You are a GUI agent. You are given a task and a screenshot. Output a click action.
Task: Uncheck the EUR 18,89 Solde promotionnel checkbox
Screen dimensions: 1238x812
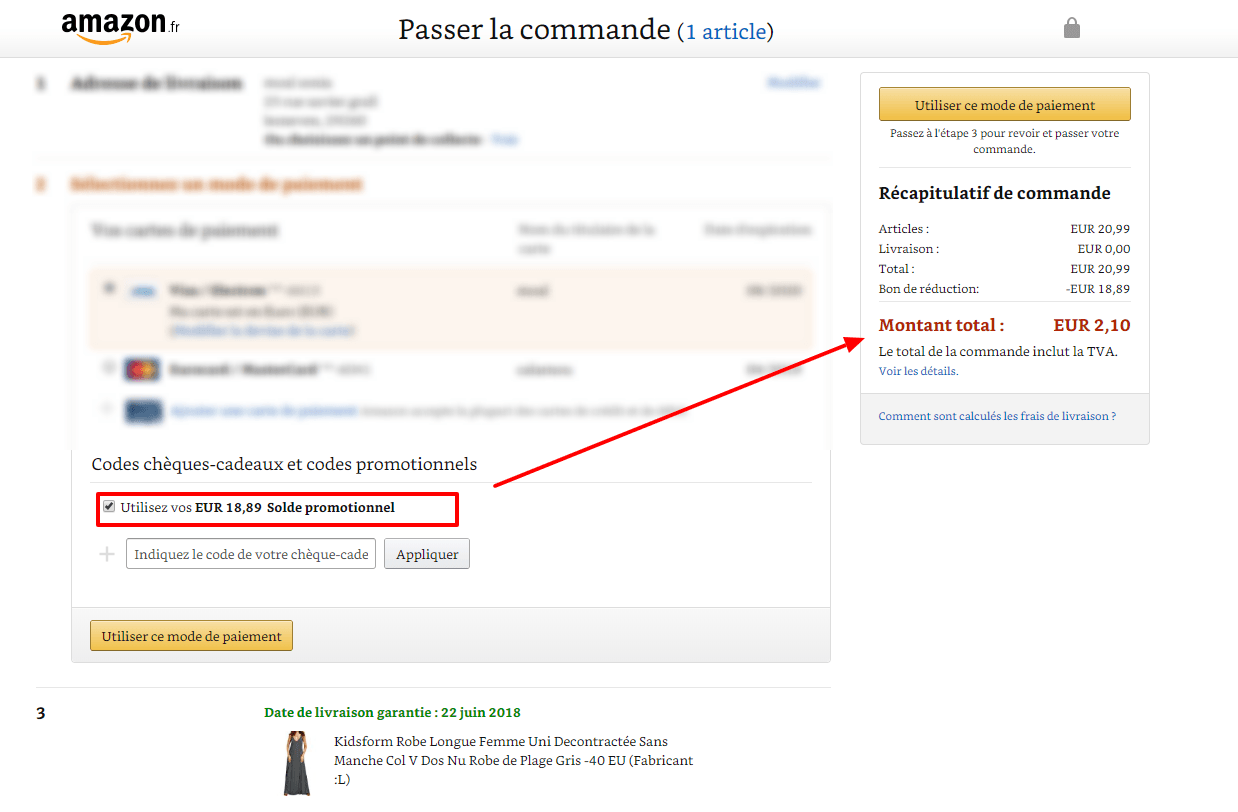(x=109, y=507)
